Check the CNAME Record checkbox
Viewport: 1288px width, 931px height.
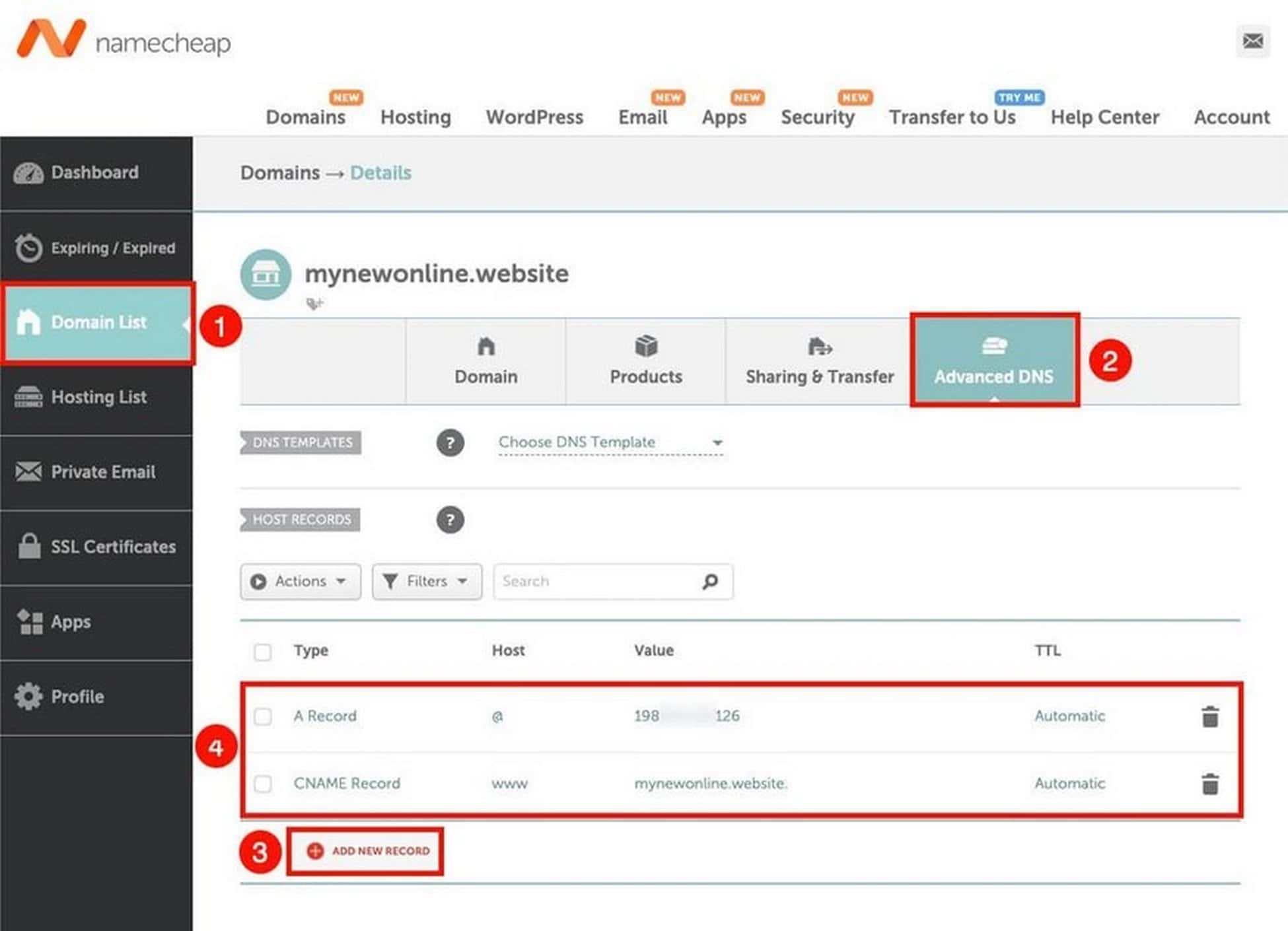[262, 784]
